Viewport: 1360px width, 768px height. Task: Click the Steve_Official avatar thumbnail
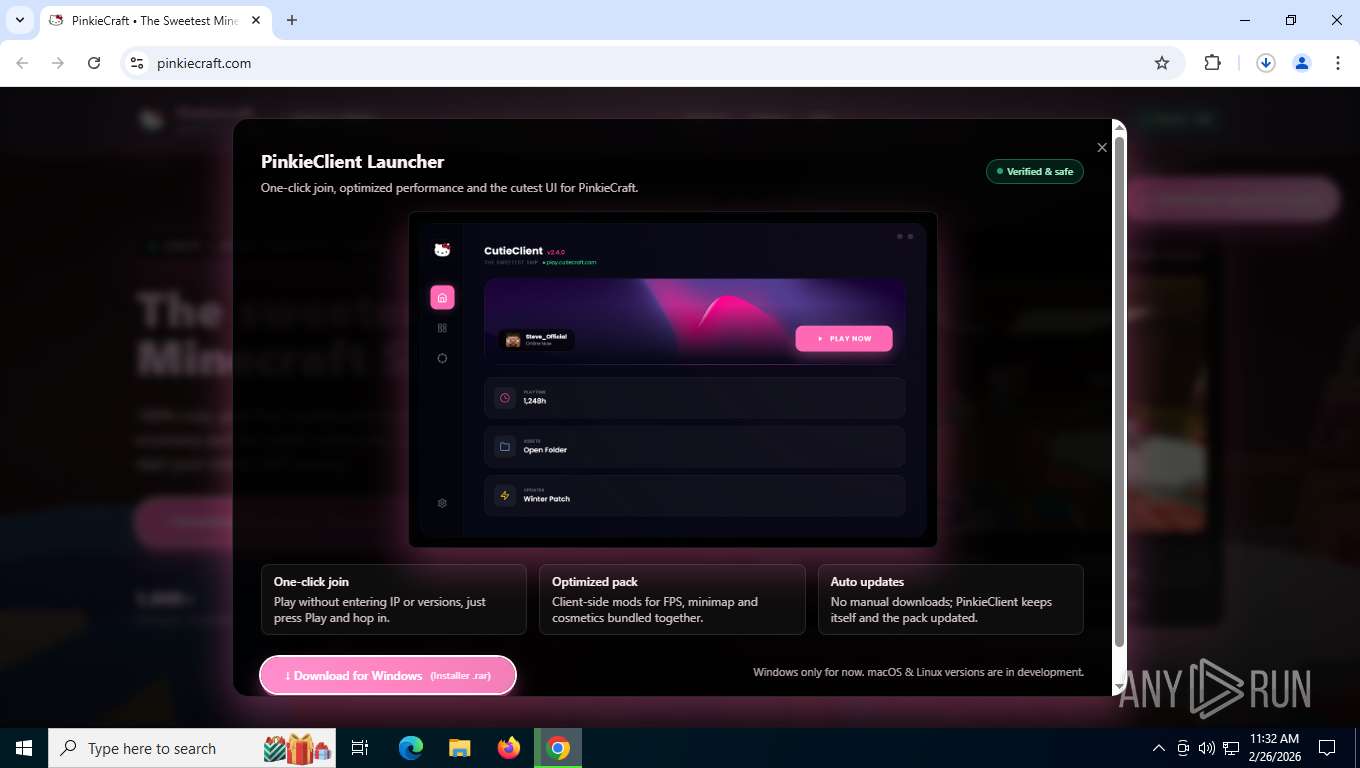pyautogui.click(x=513, y=340)
